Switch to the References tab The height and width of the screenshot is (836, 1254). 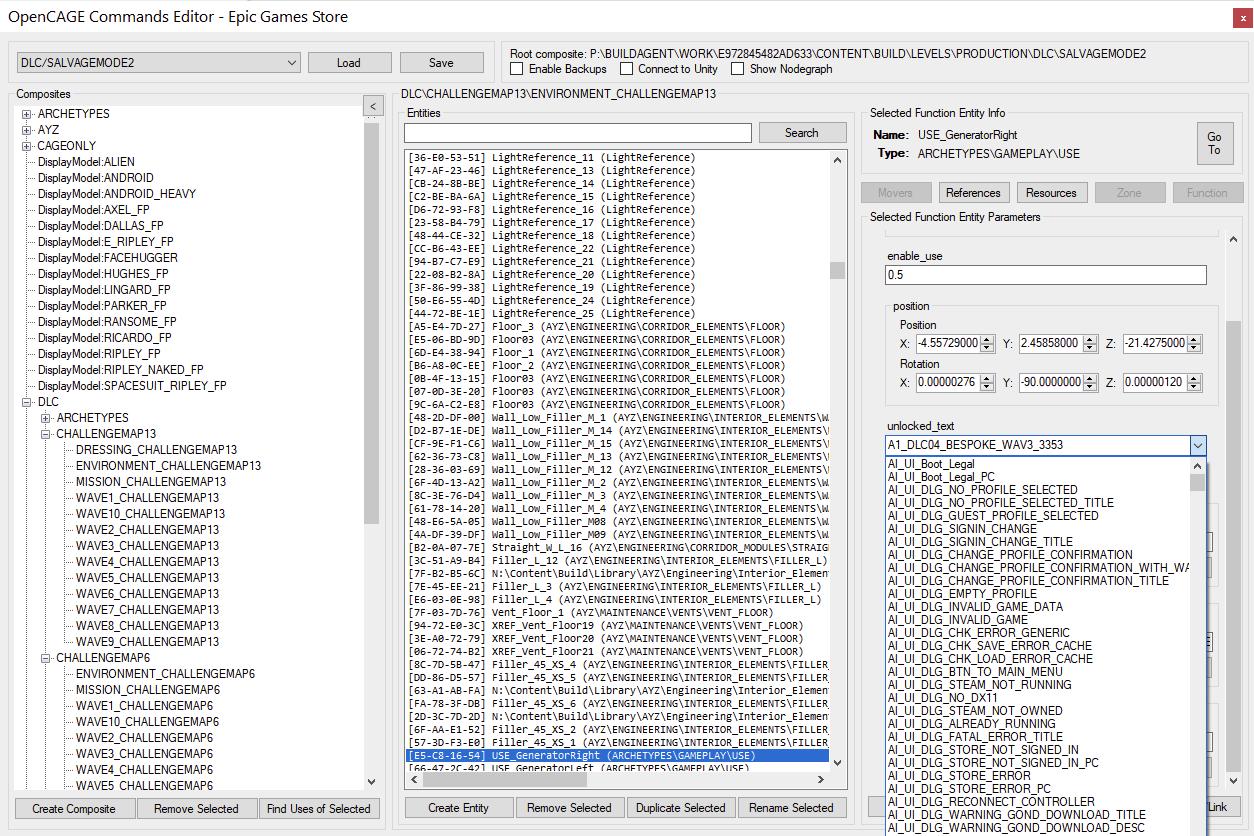[973, 192]
